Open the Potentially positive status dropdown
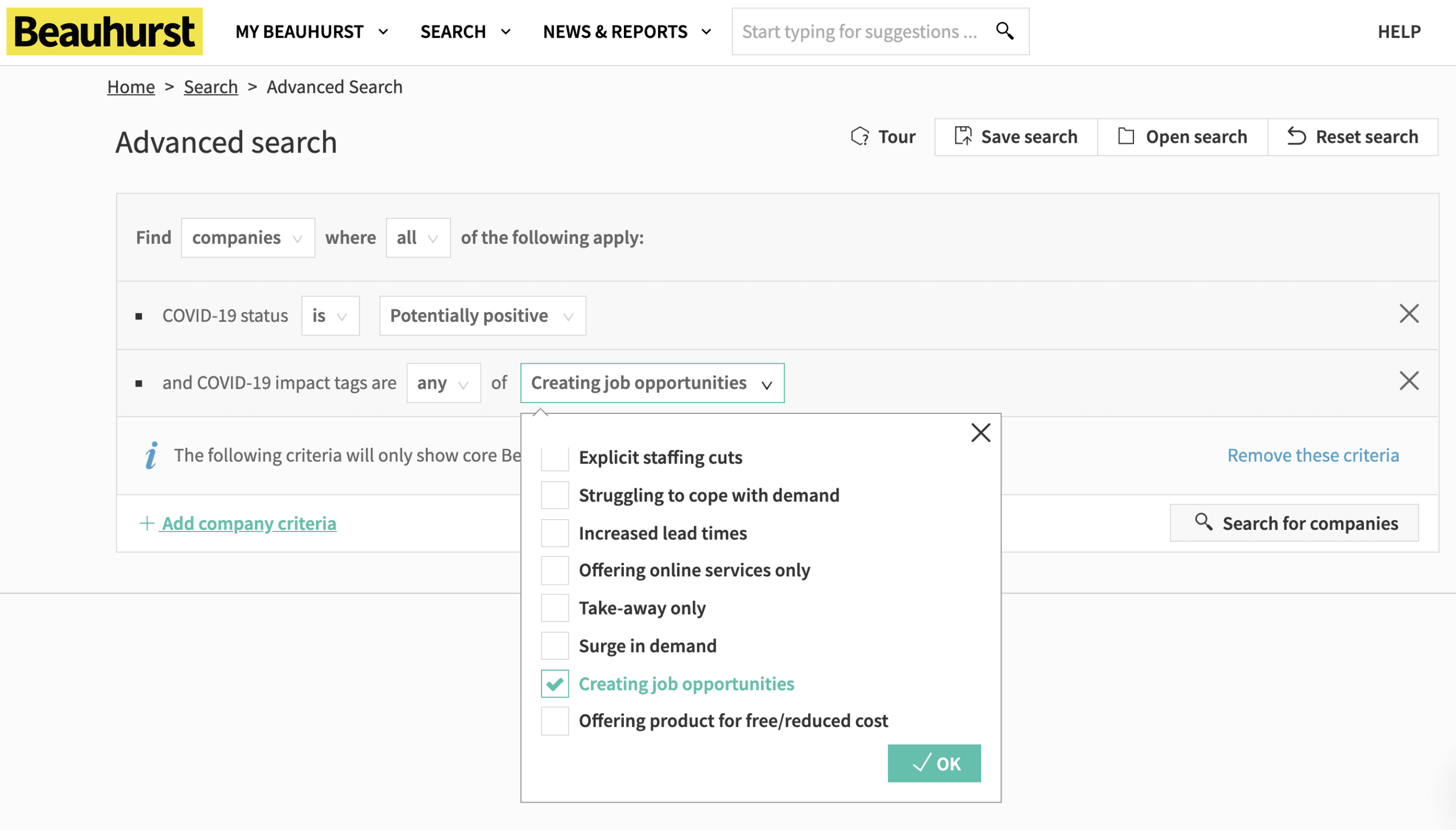 482,316
